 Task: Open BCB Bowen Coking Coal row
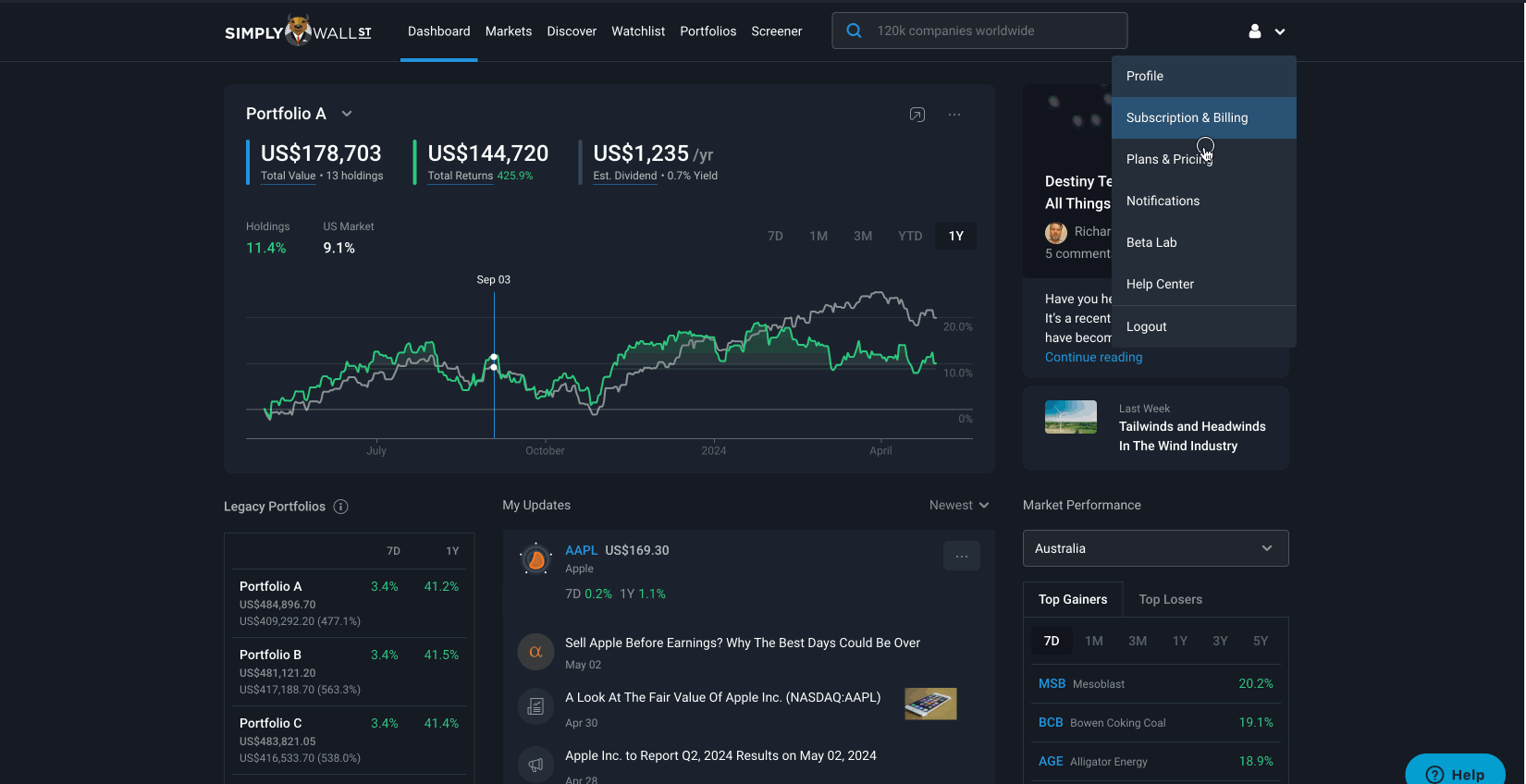(x=1156, y=723)
